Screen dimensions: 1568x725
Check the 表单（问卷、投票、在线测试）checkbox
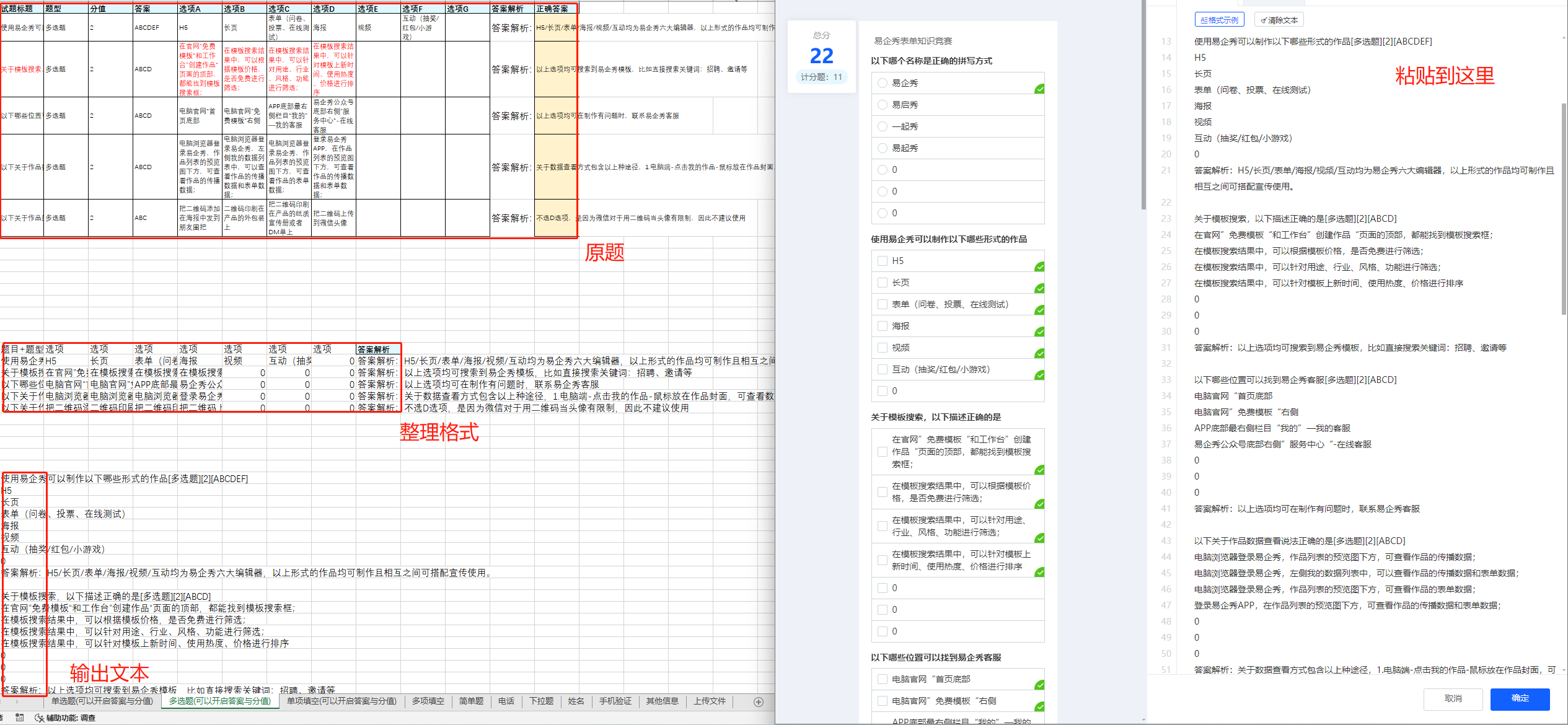click(x=883, y=304)
